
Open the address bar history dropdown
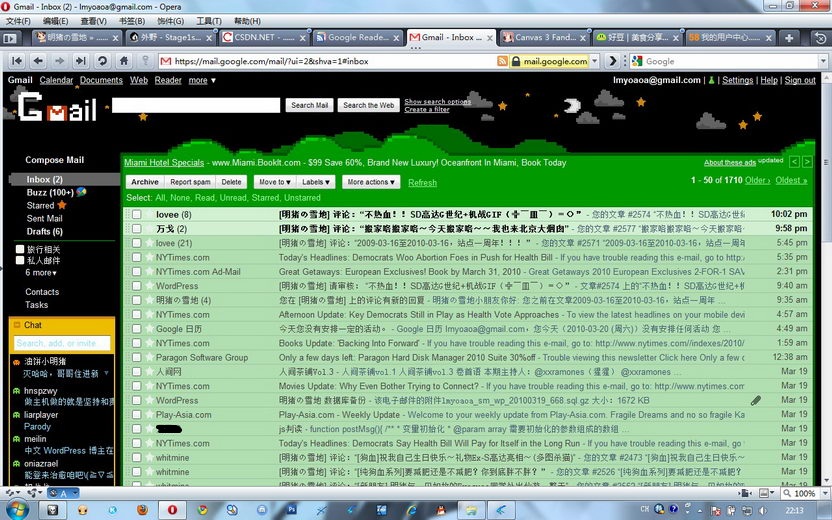click(x=595, y=61)
